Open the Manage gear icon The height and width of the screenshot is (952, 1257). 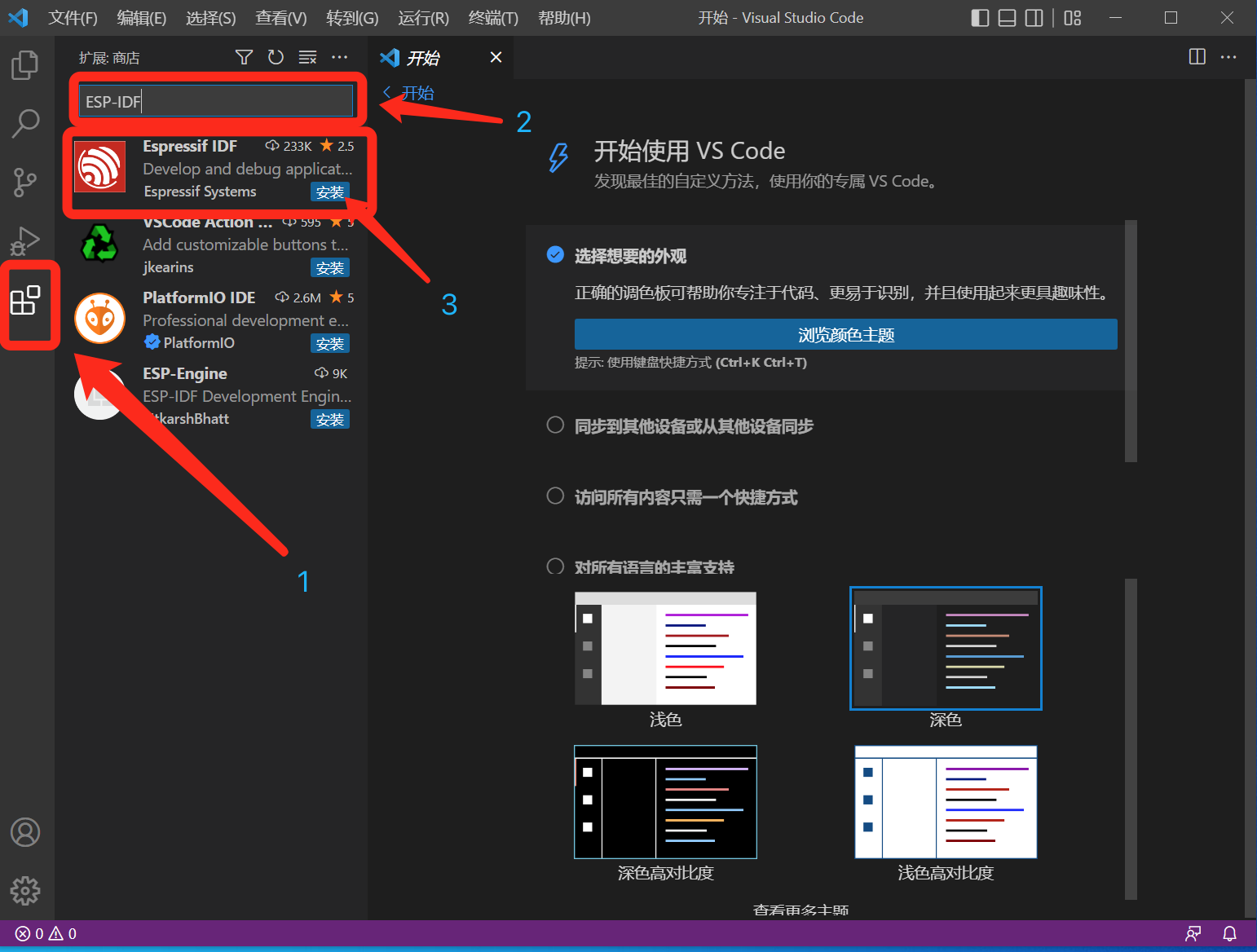click(25, 891)
